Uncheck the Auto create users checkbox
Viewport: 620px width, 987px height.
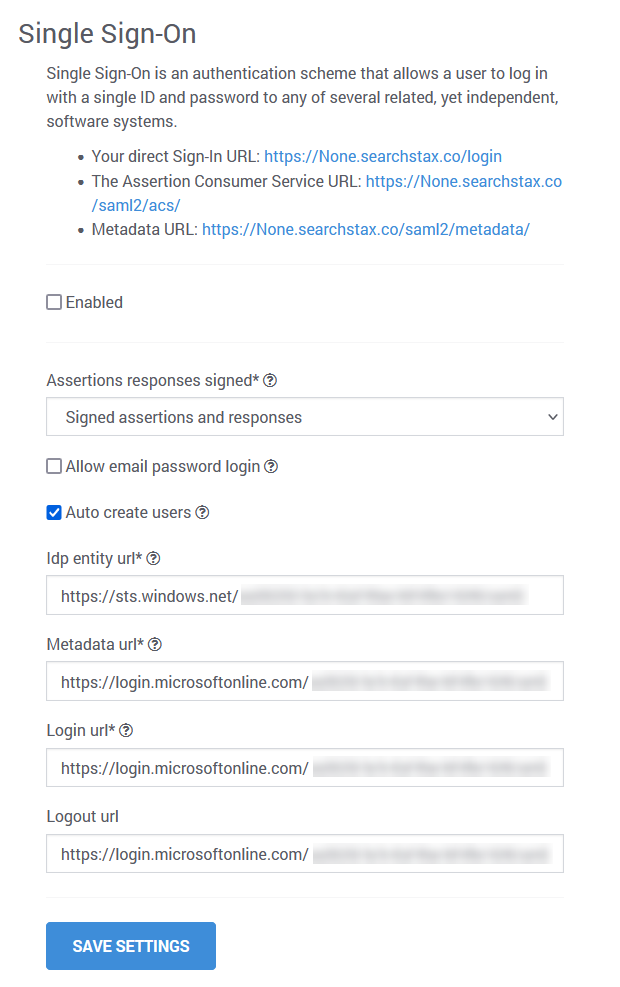click(x=54, y=512)
